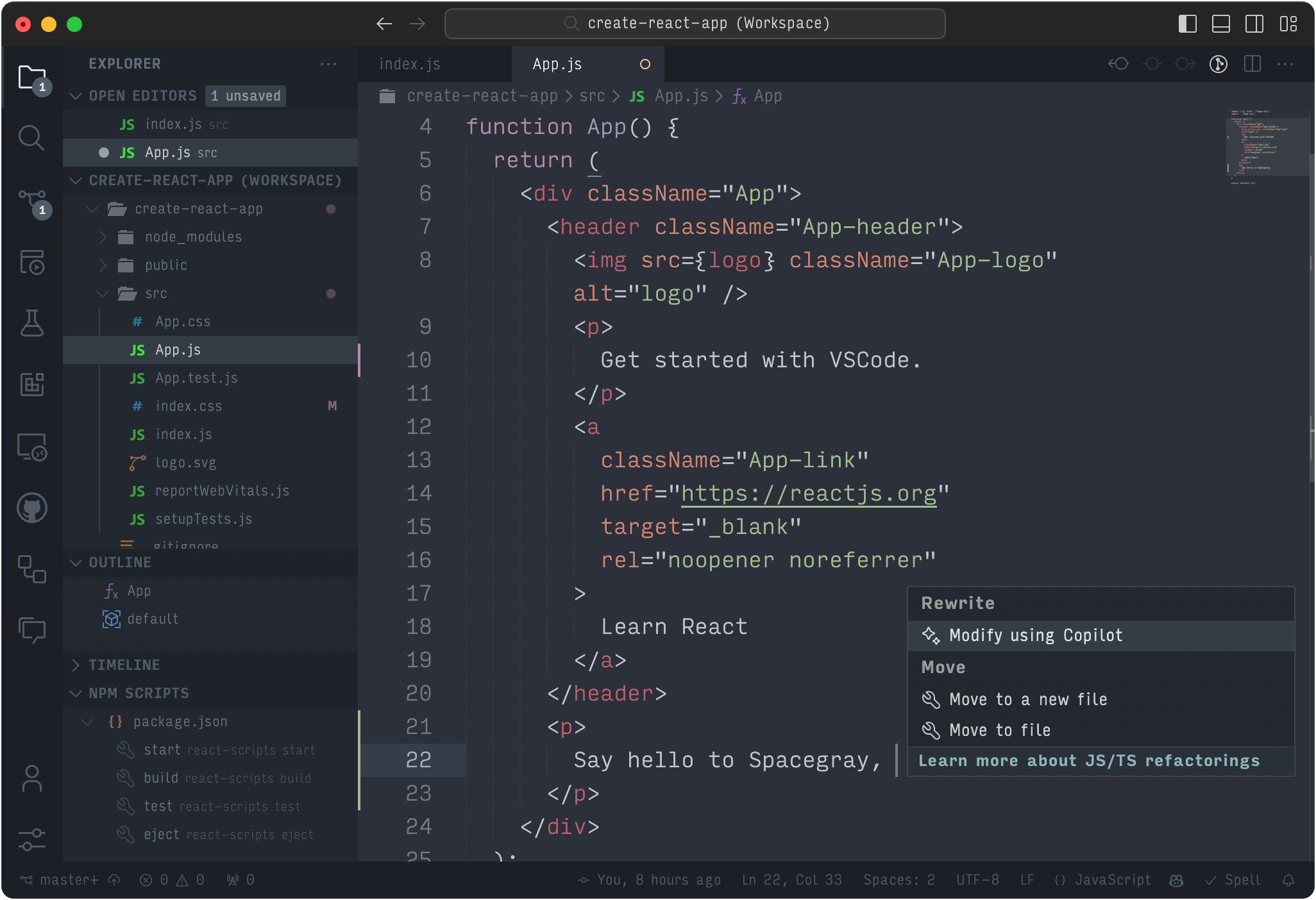Click the create-react-app workspace search field

click(x=695, y=24)
